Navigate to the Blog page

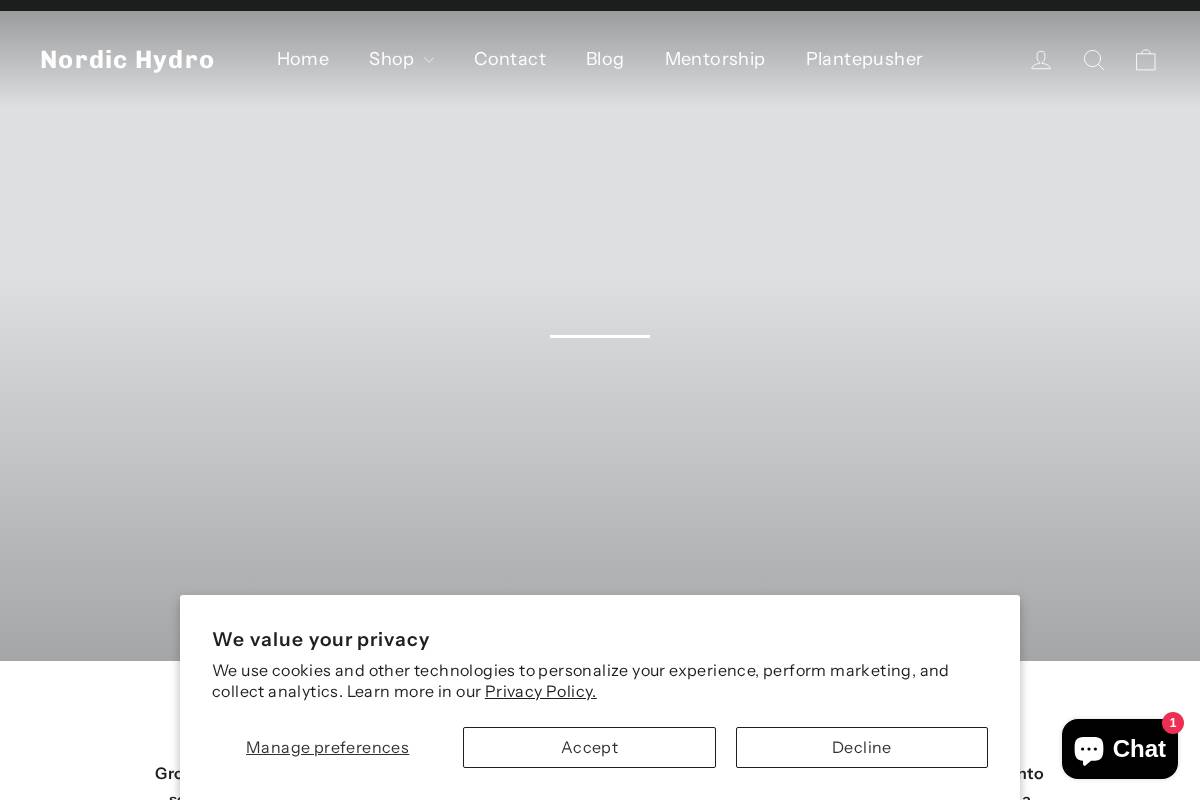point(605,59)
